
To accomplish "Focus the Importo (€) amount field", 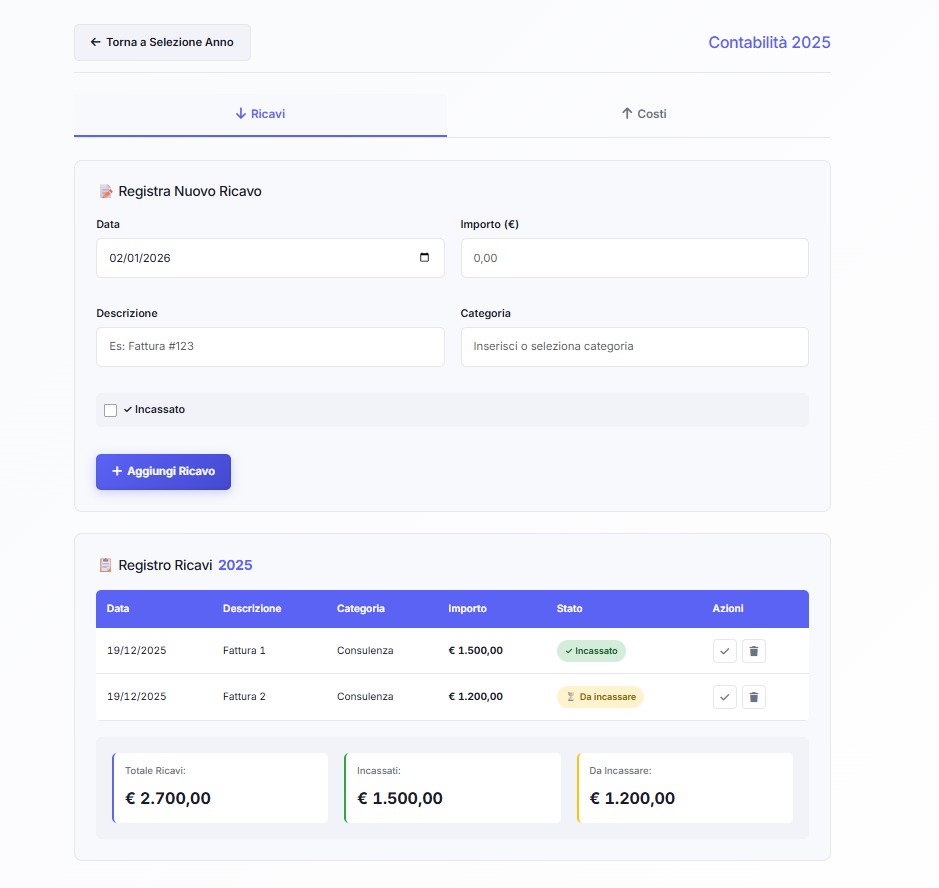I will [x=634, y=258].
